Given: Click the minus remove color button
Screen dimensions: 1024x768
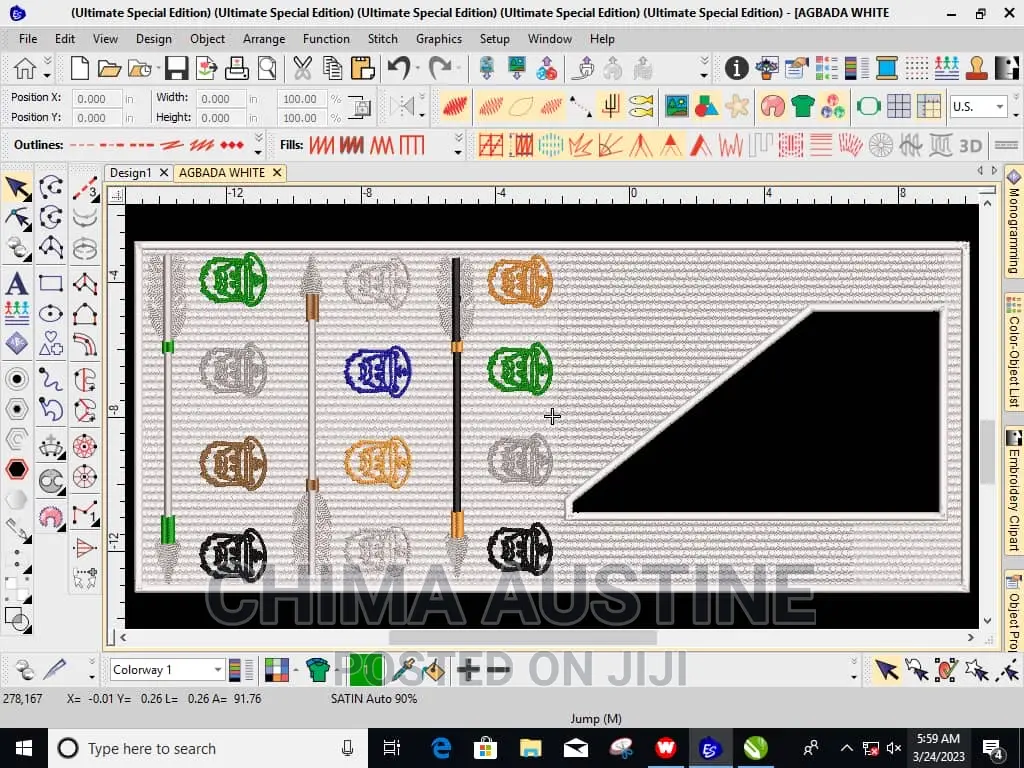Looking at the screenshot, I should click(x=498, y=669).
